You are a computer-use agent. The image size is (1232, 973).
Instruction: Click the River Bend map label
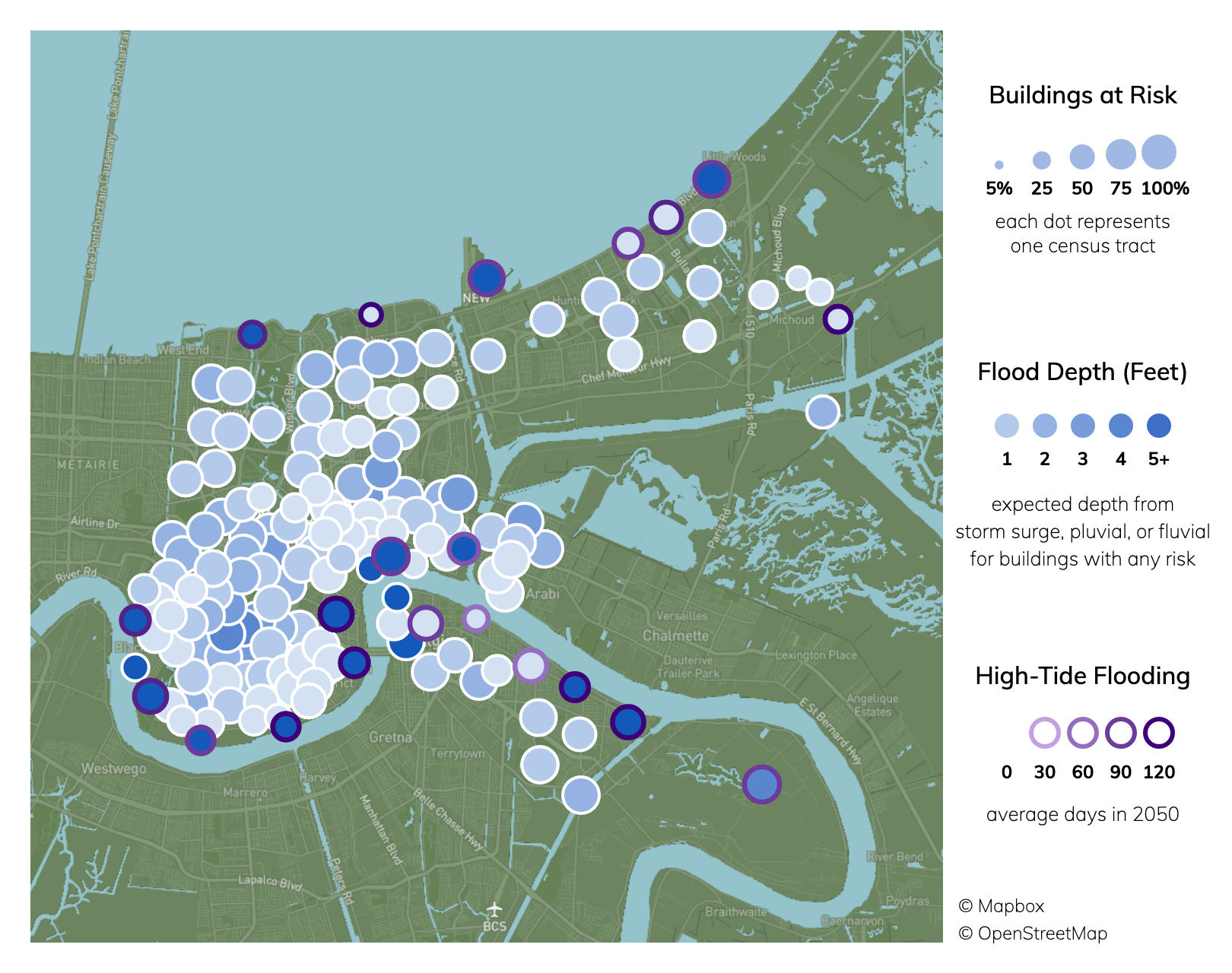(895, 856)
